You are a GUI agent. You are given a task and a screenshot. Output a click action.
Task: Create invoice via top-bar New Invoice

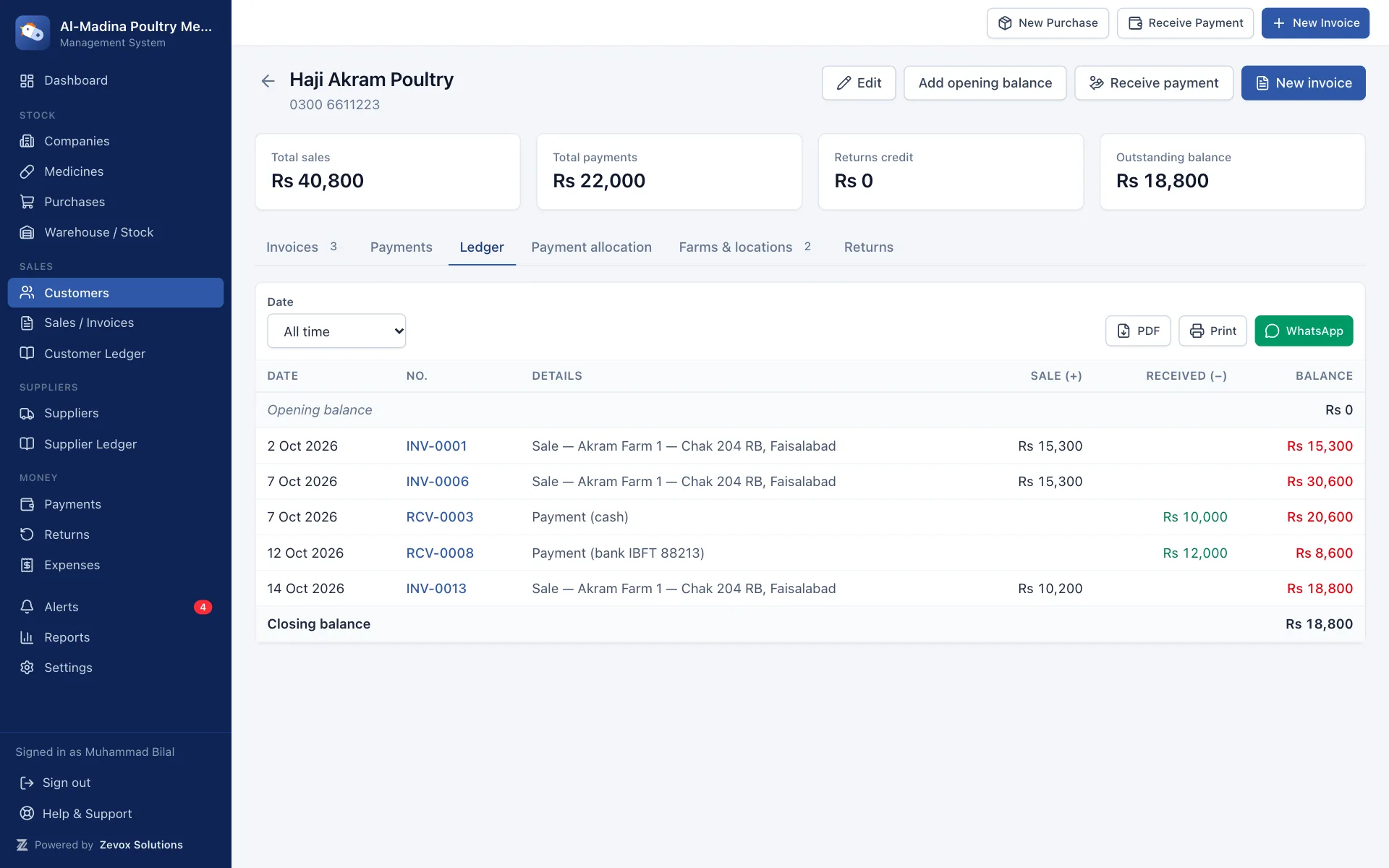click(1315, 23)
